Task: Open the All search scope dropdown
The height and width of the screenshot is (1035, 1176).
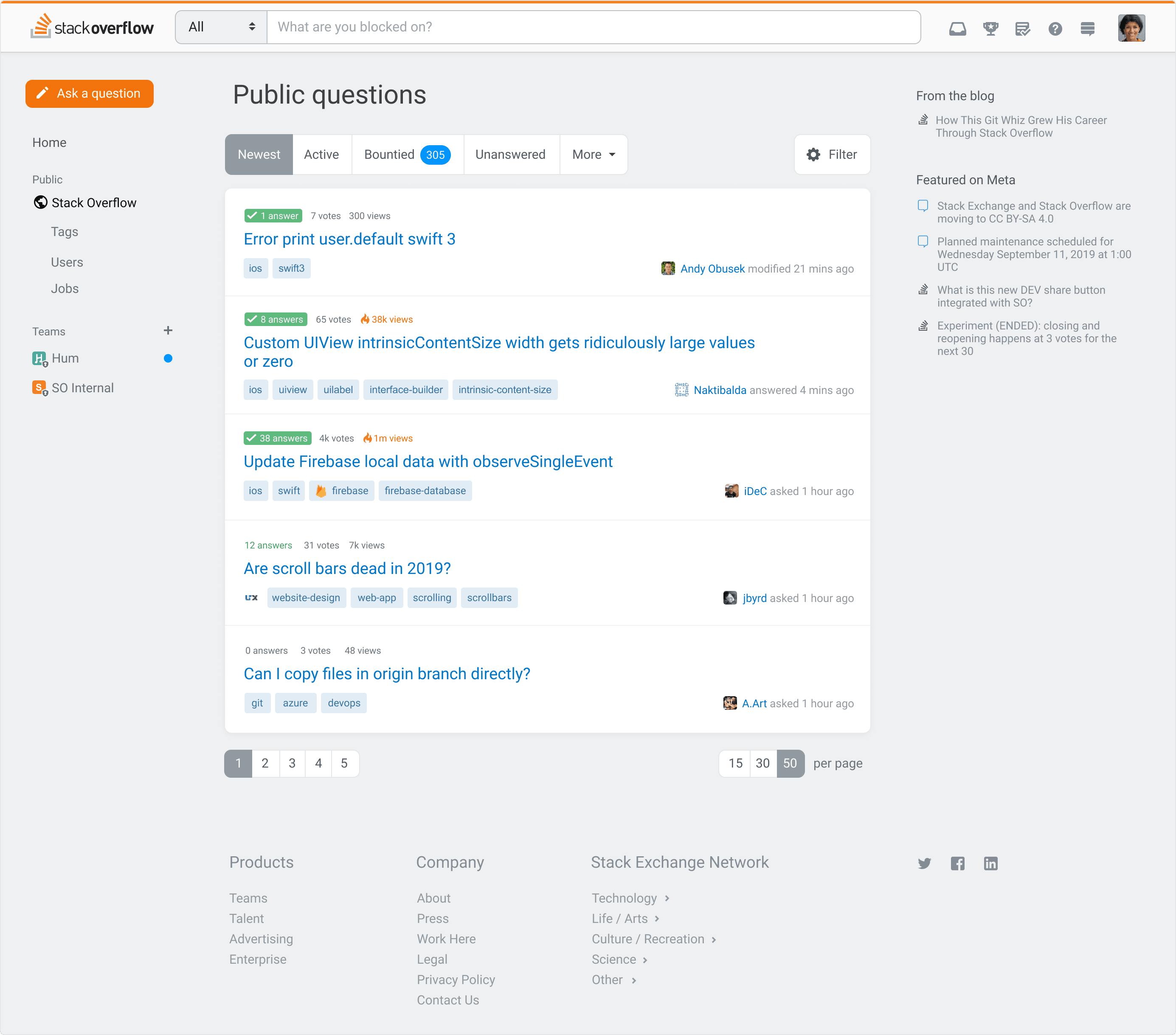Action: pyautogui.click(x=221, y=27)
